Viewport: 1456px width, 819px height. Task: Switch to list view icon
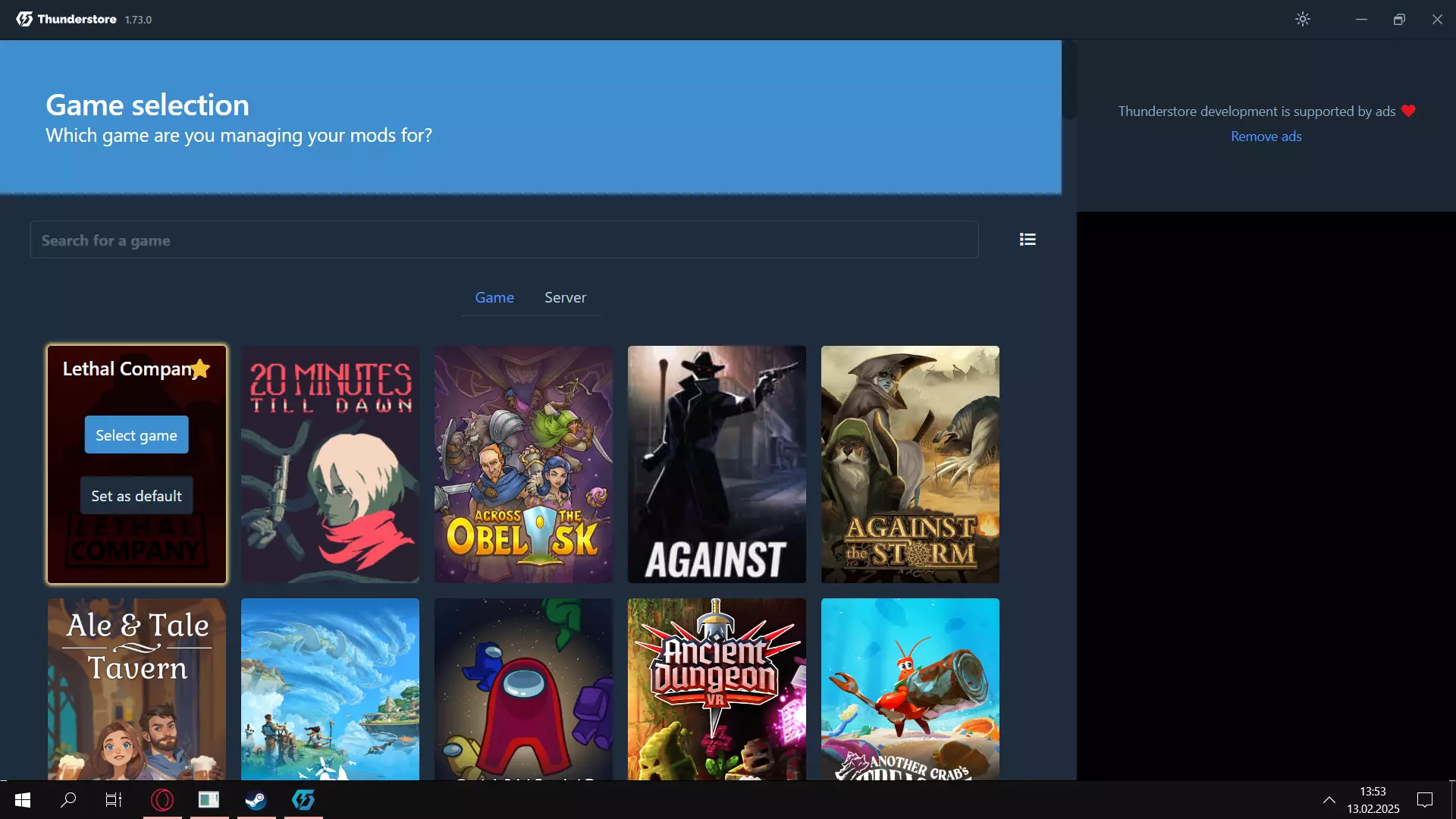click(x=1028, y=240)
